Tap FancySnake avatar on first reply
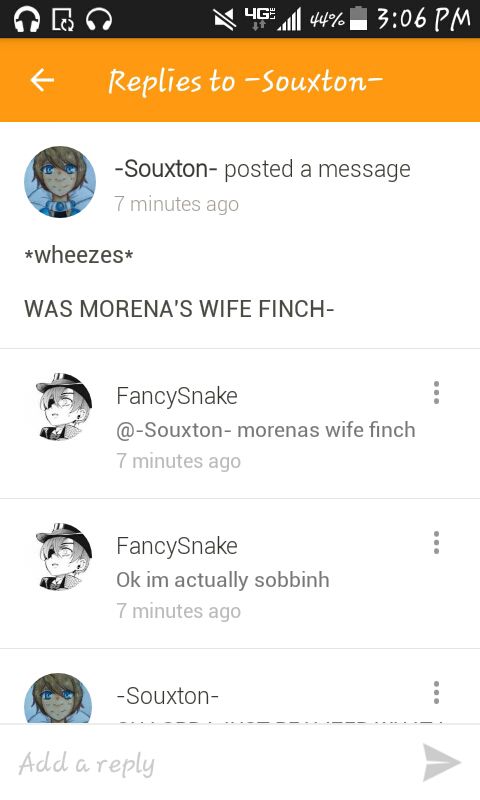Image resolution: width=480 pixels, height=800 pixels. pyautogui.click(x=64, y=407)
